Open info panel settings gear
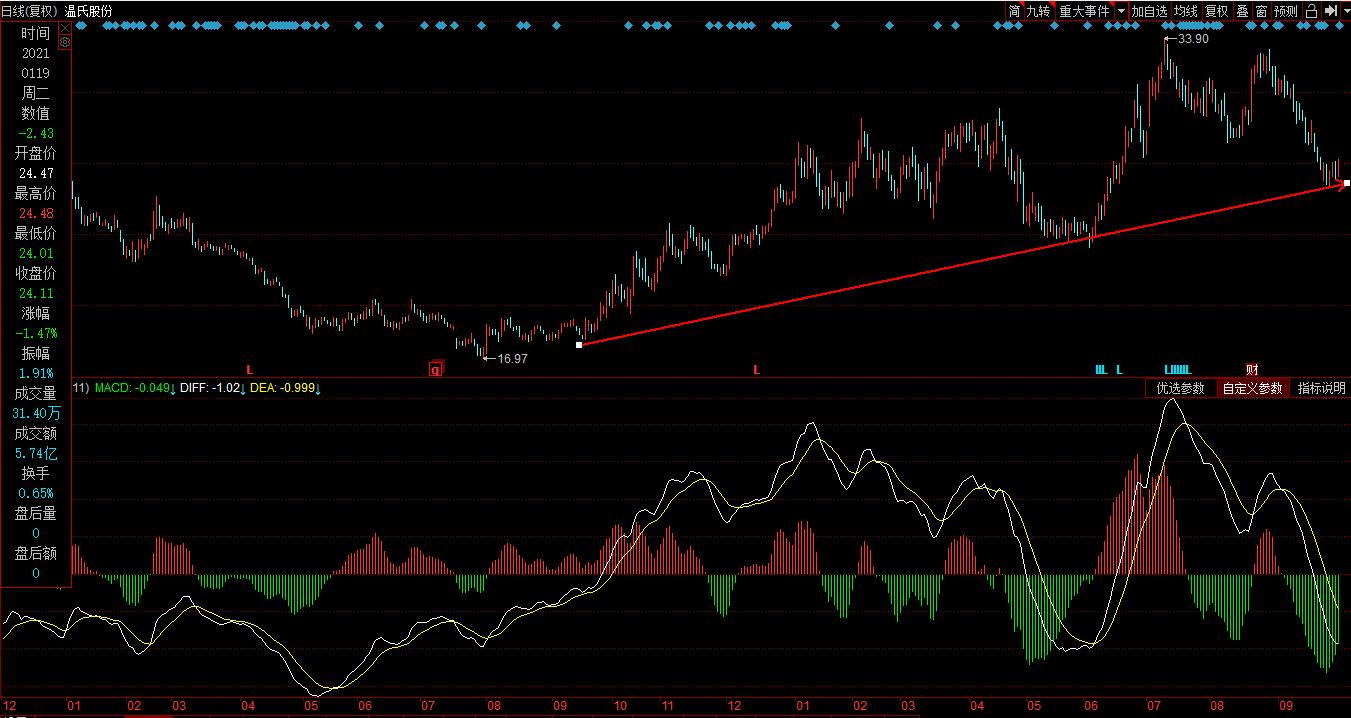This screenshot has height=718, width=1351. coord(65,42)
